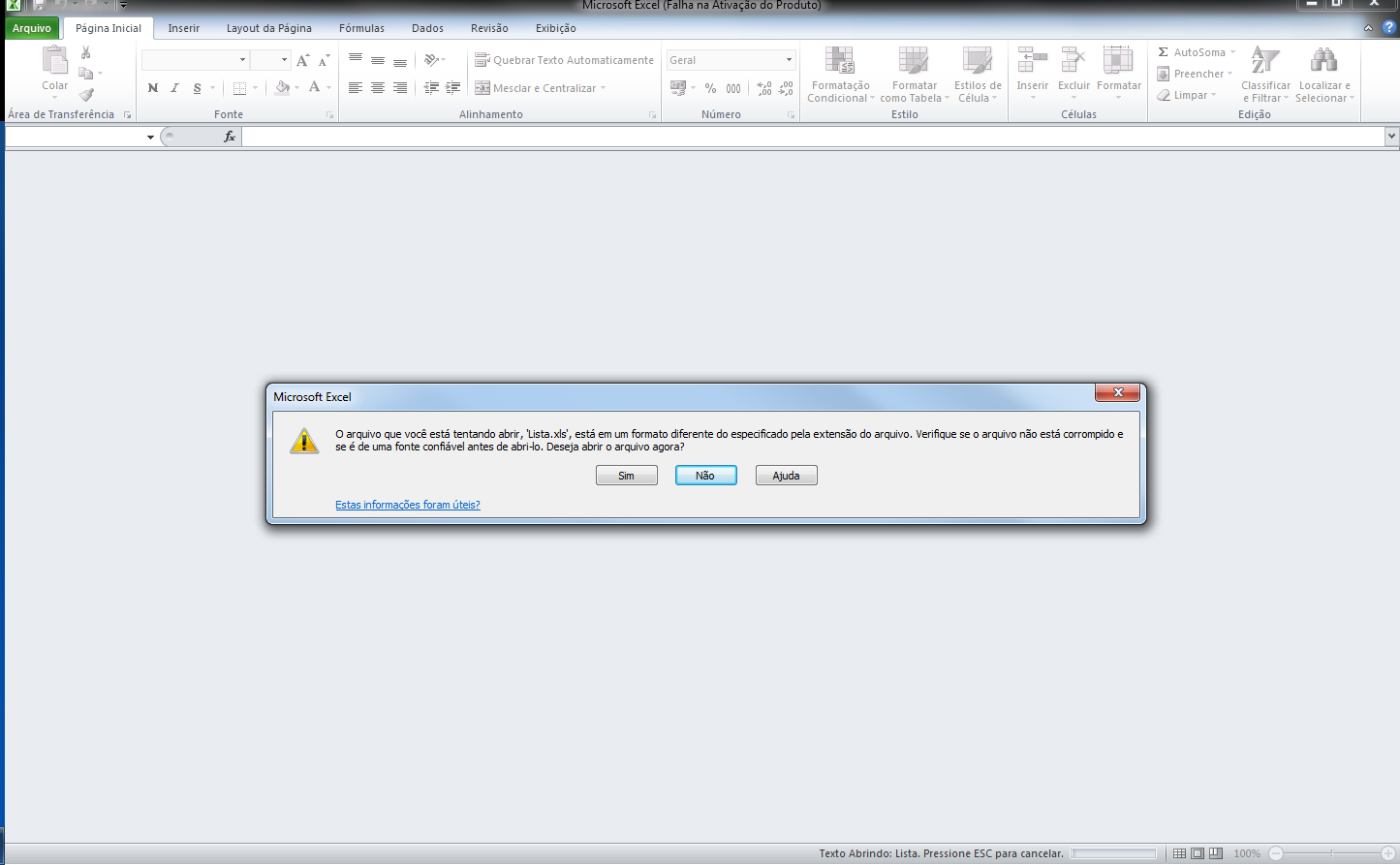Click Ajuda in the dialog
1400x865 pixels.
tap(786, 476)
